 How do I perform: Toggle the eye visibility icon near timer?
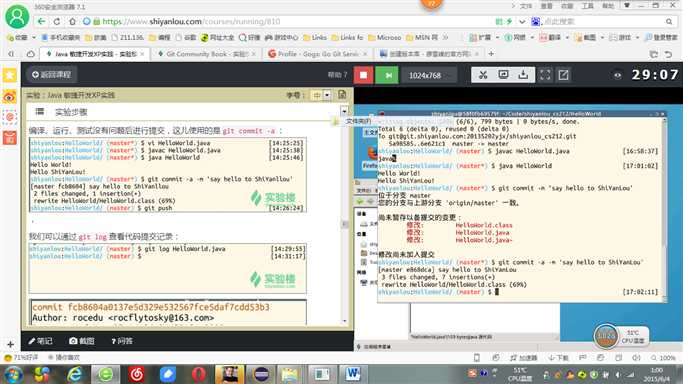[617, 75]
